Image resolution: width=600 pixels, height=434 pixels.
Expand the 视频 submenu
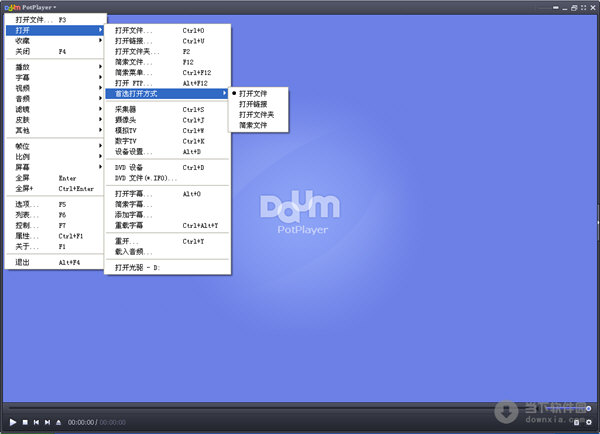pyautogui.click(x=55, y=88)
